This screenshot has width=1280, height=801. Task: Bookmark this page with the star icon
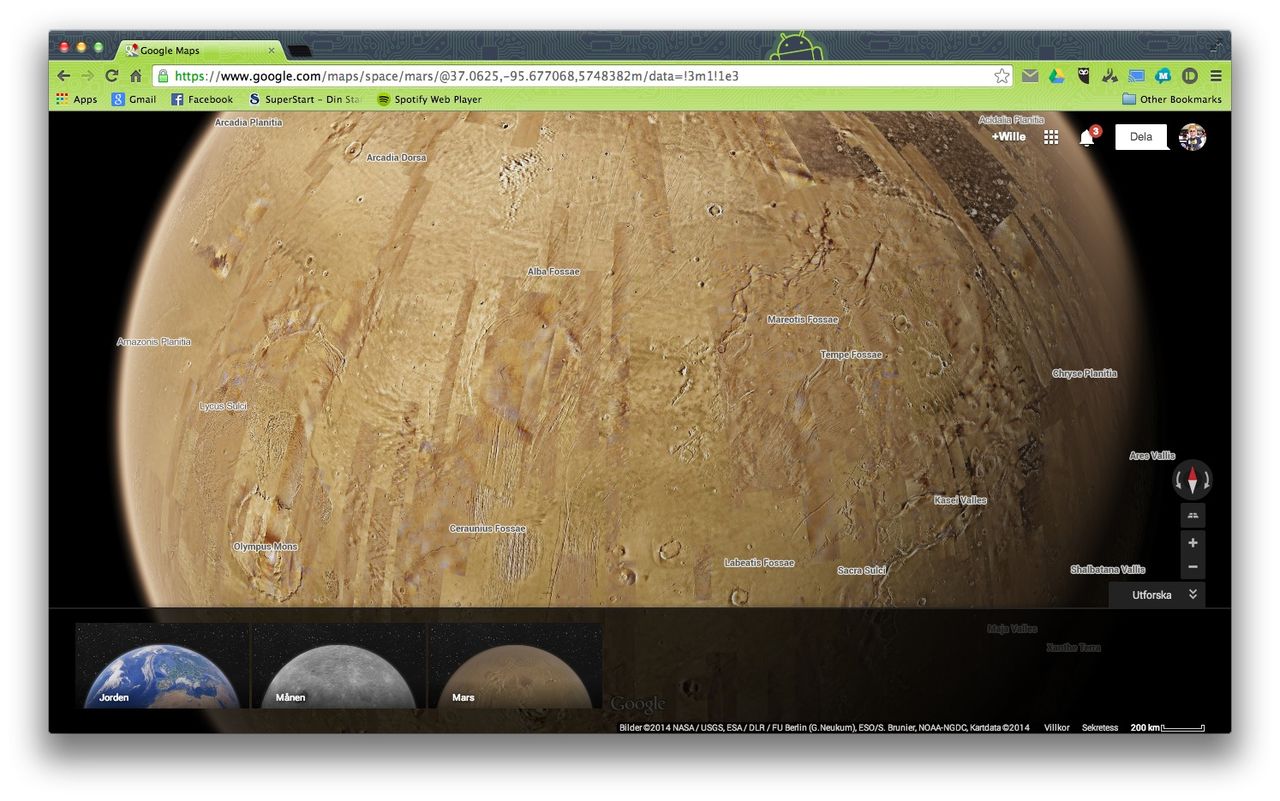1001,75
